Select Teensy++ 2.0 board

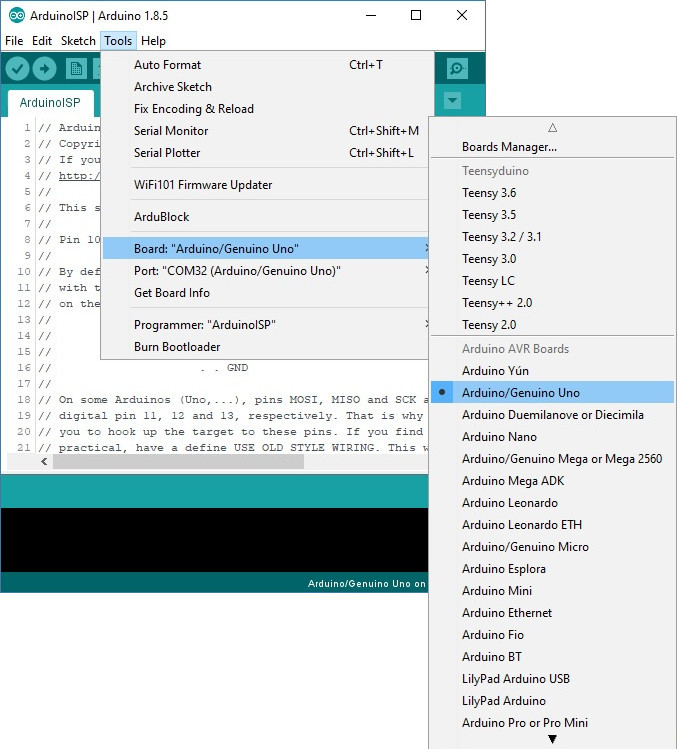(552, 303)
